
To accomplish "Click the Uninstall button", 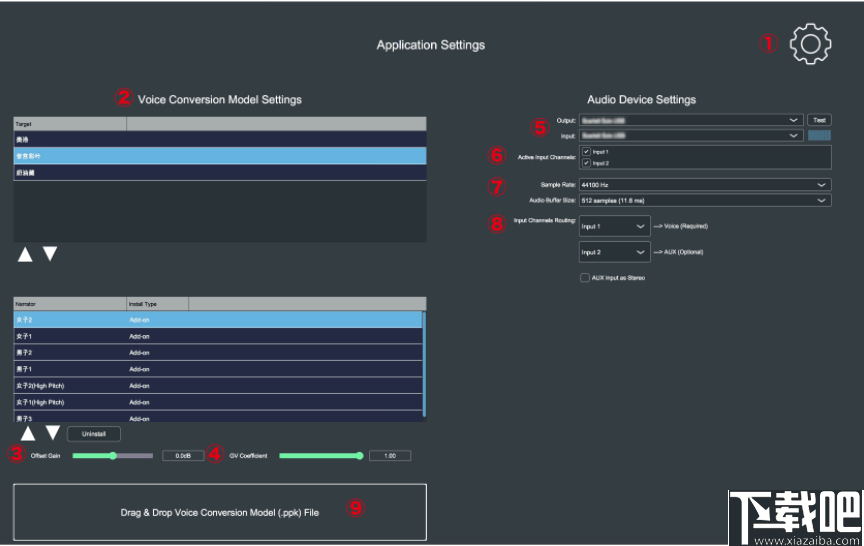I will point(94,434).
